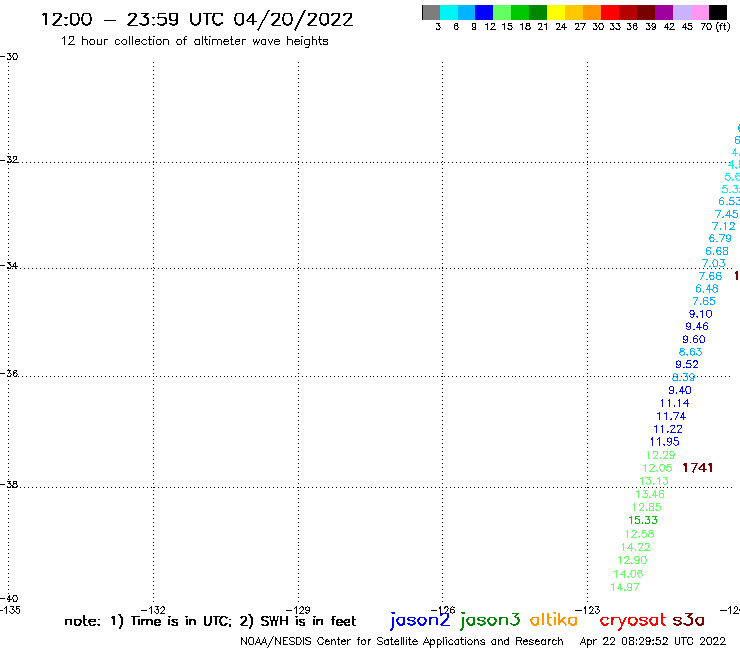Click the 11.14 wave height value
Screen dimensions: 740x650
coord(674,403)
